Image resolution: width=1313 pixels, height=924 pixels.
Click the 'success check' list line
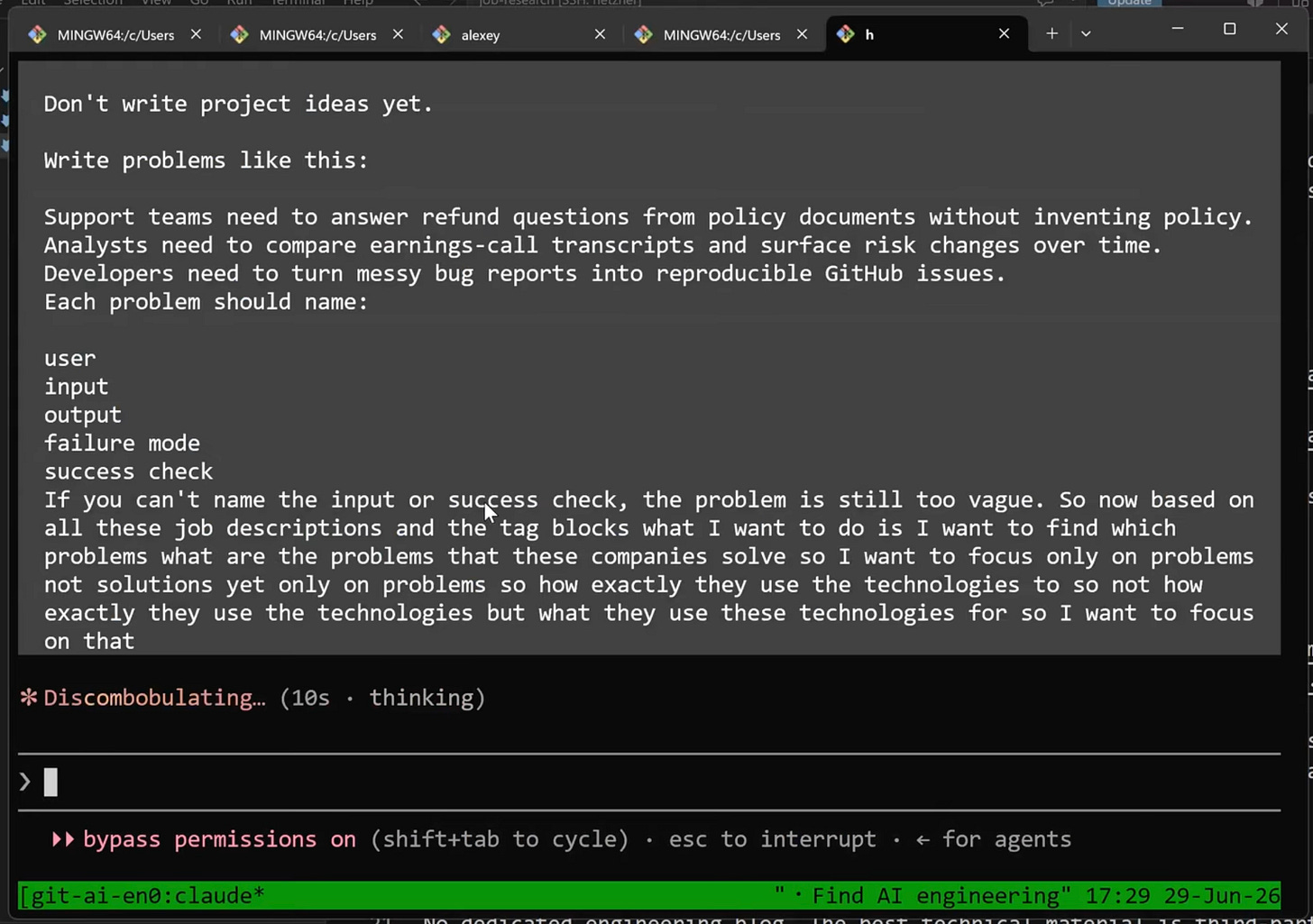(128, 471)
